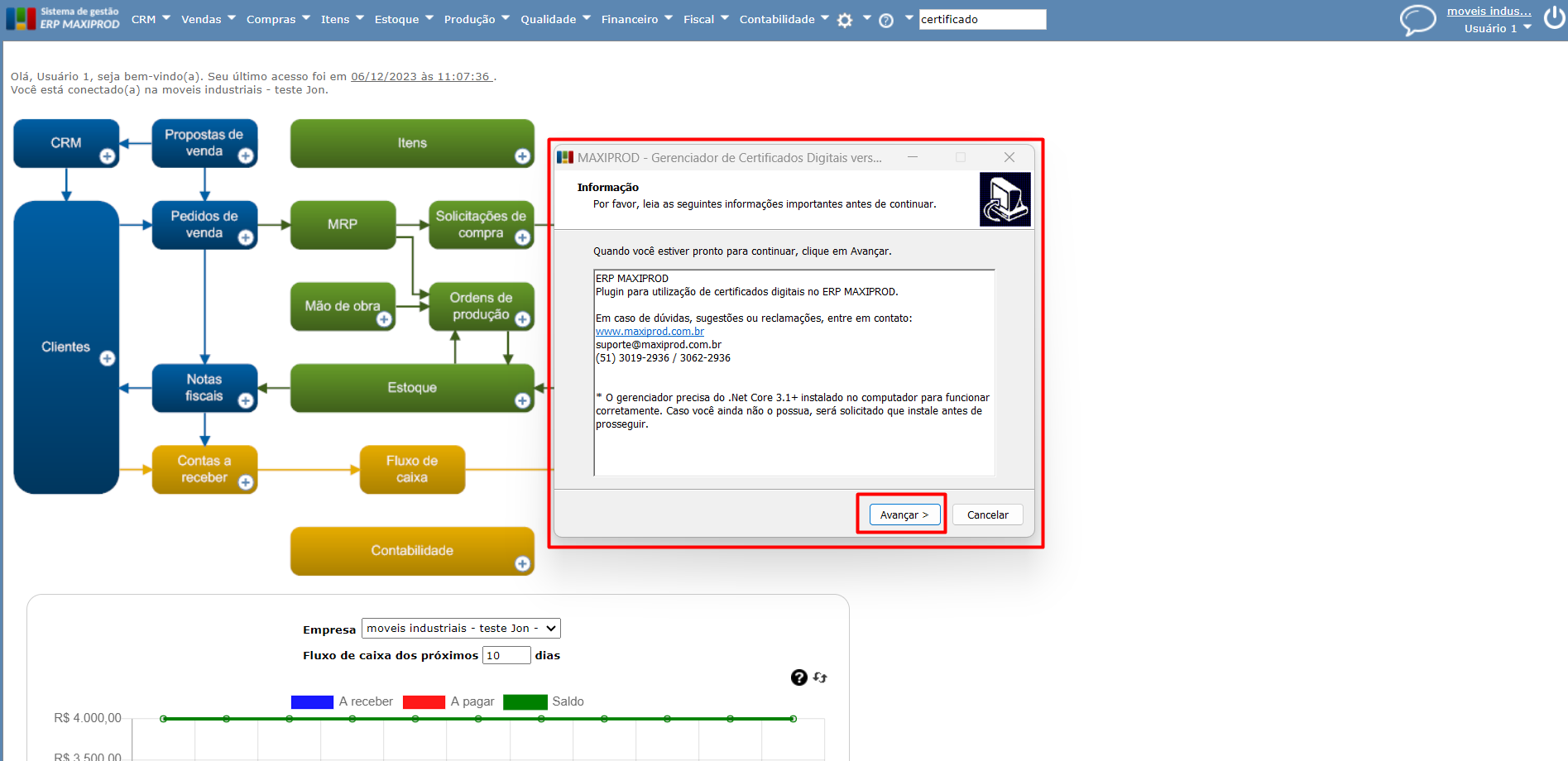
Task: Click the plus icon on yellow Contabilidade box
Action: [x=522, y=564]
